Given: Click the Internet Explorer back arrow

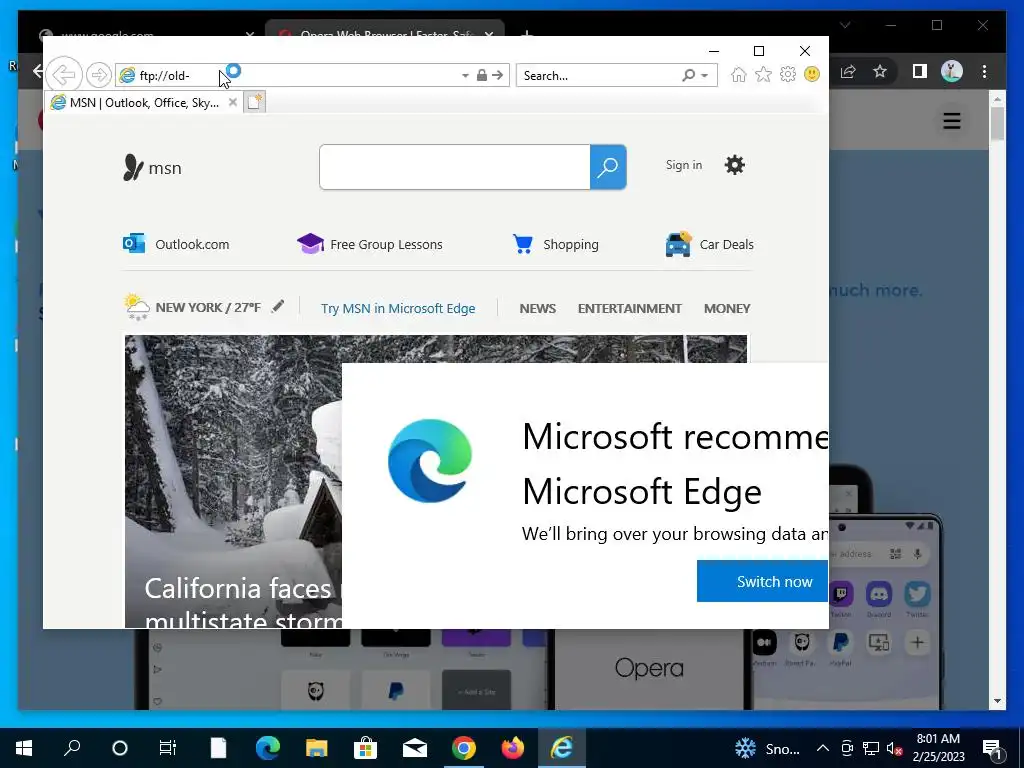Looking at the screenshot, I should click(x=64, y=75).
